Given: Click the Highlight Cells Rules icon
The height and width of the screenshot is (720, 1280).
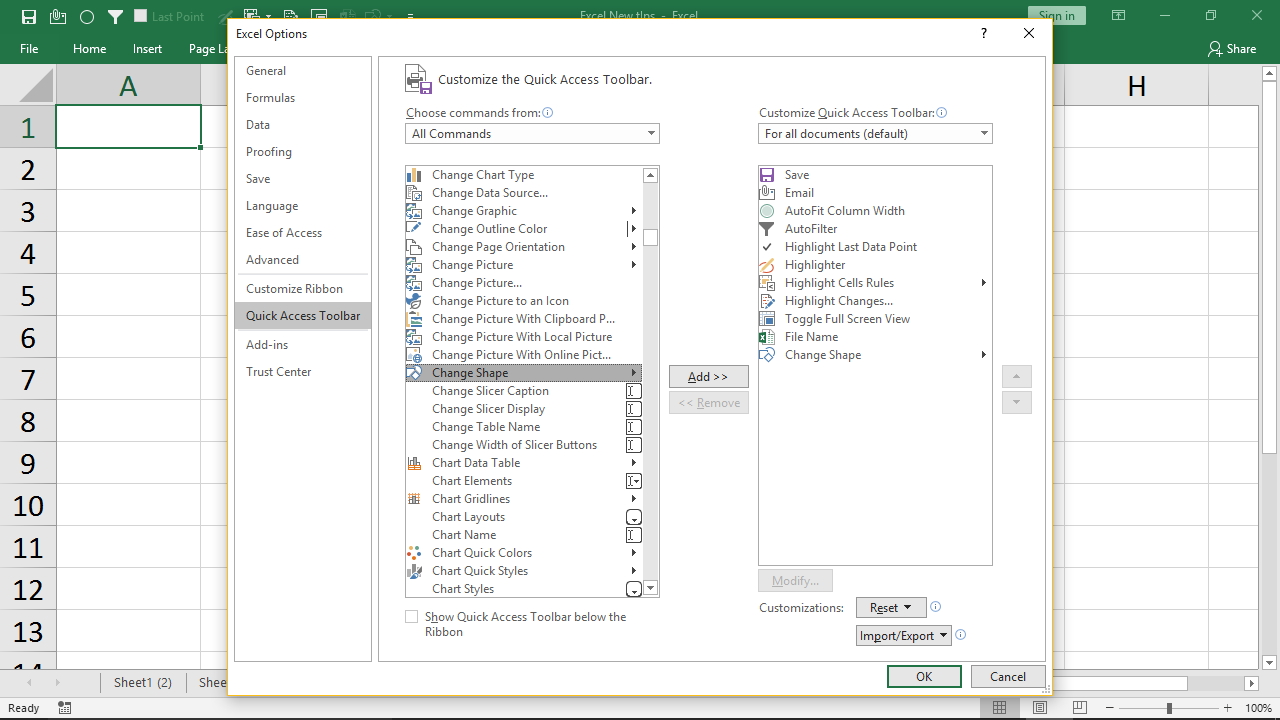Looking at the screenshot, I should click(x=767, y=283).
